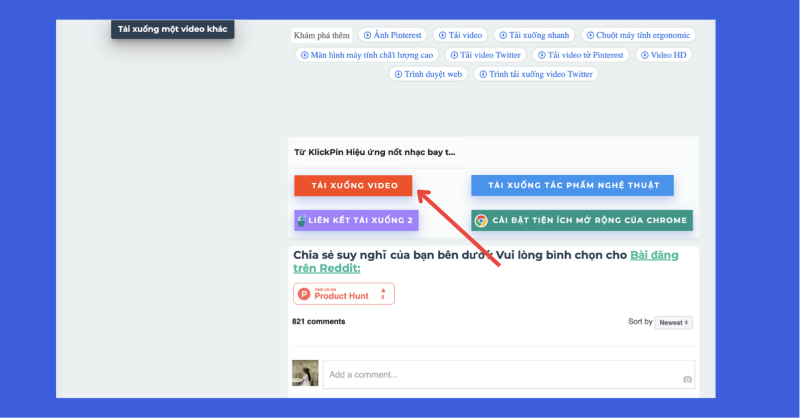
Task: Click the upvote arrow on Product Hunt badge
Action: click(x=383, y=290)
